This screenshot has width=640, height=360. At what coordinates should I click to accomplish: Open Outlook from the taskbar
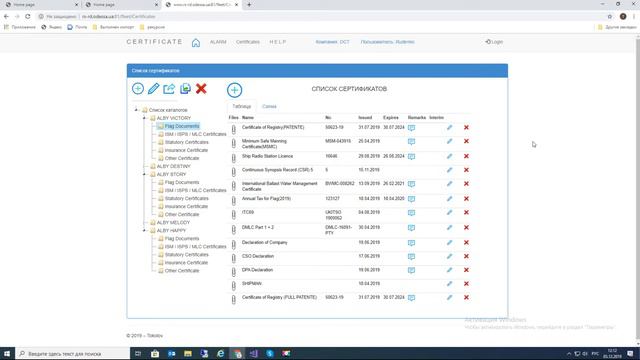point(171,353)
